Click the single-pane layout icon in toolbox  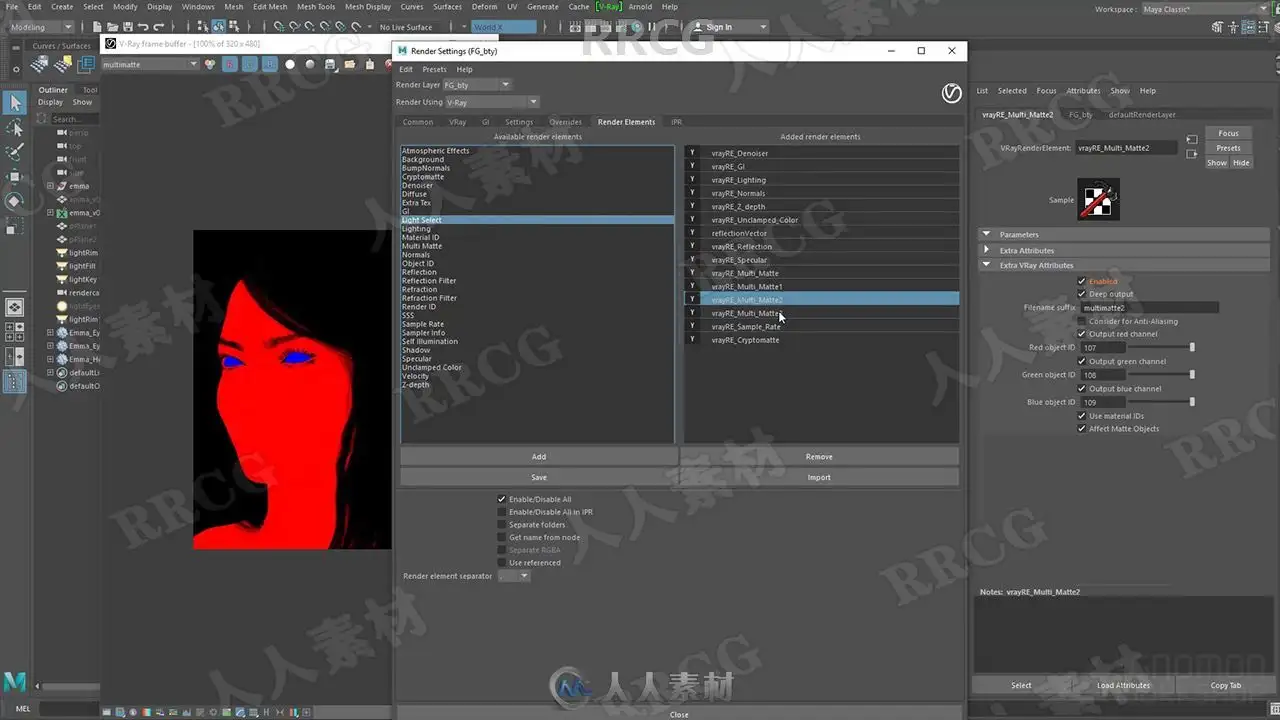click(x=15, y=307)
